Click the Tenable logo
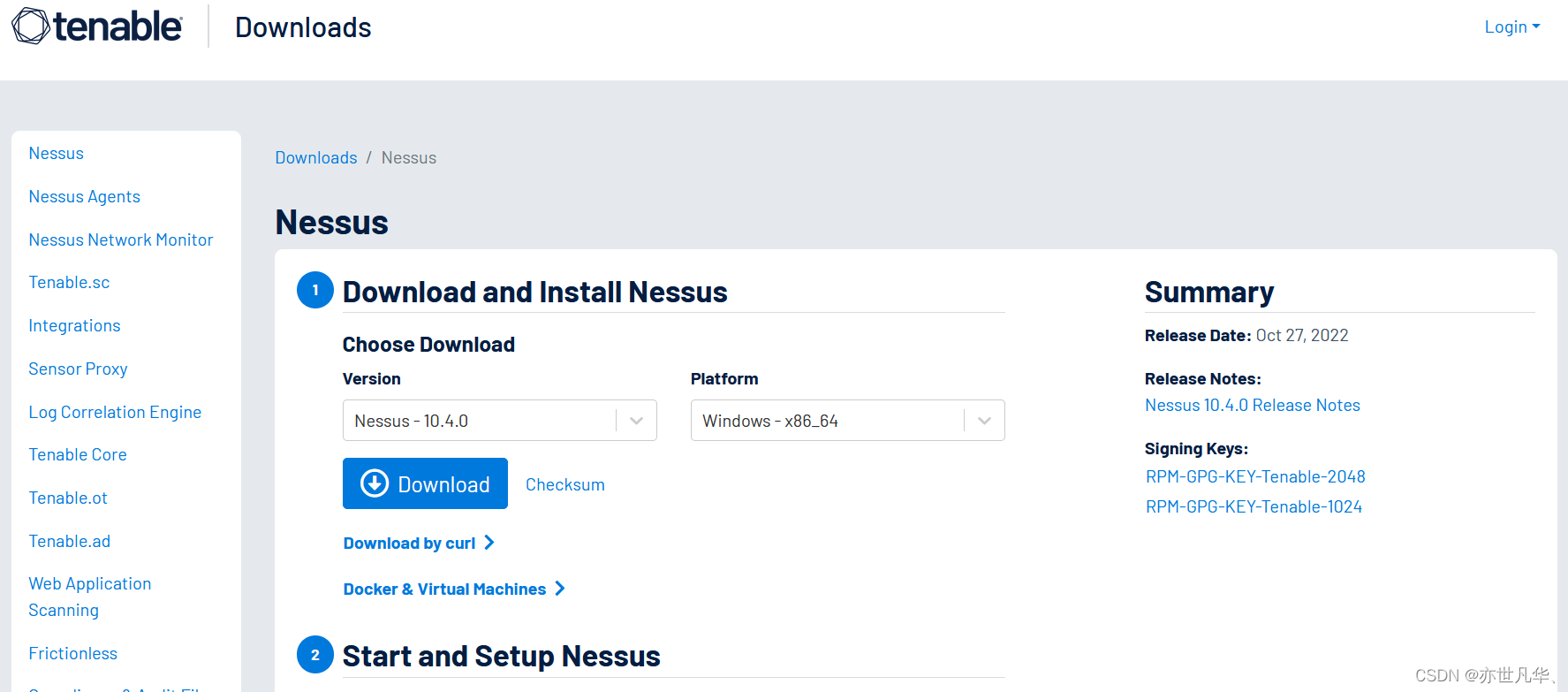This screenshot has width=1568, height=692. tap(97, 27)
